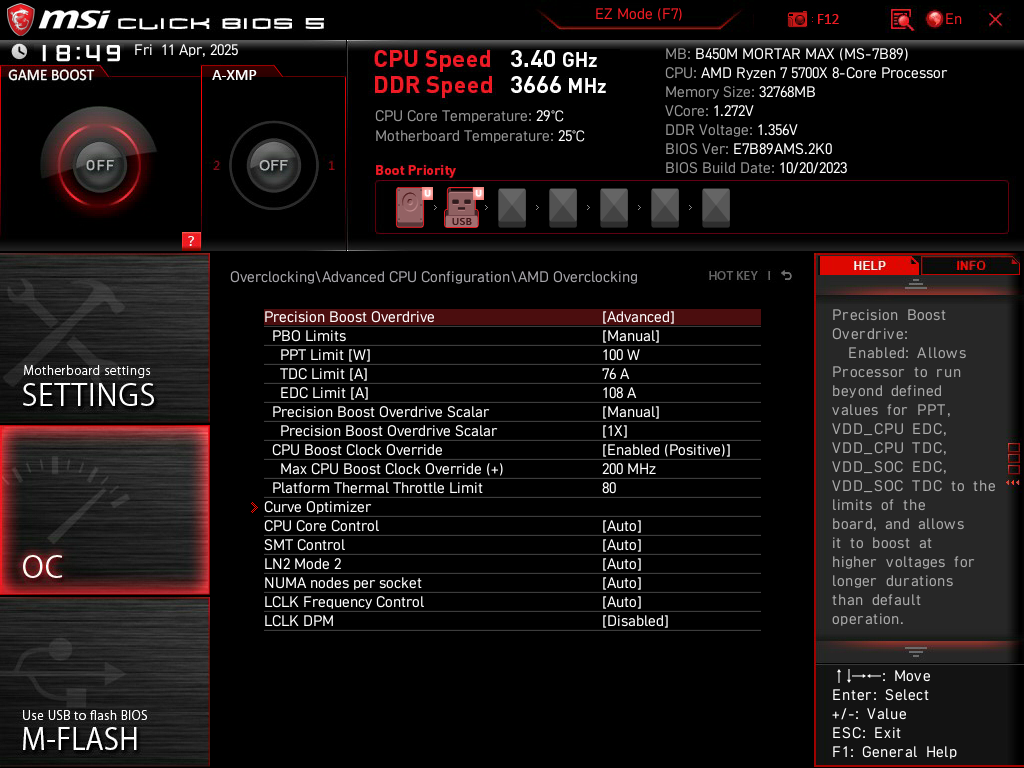Change the scalar multiplier [1X] value

[x=512, y=430]
